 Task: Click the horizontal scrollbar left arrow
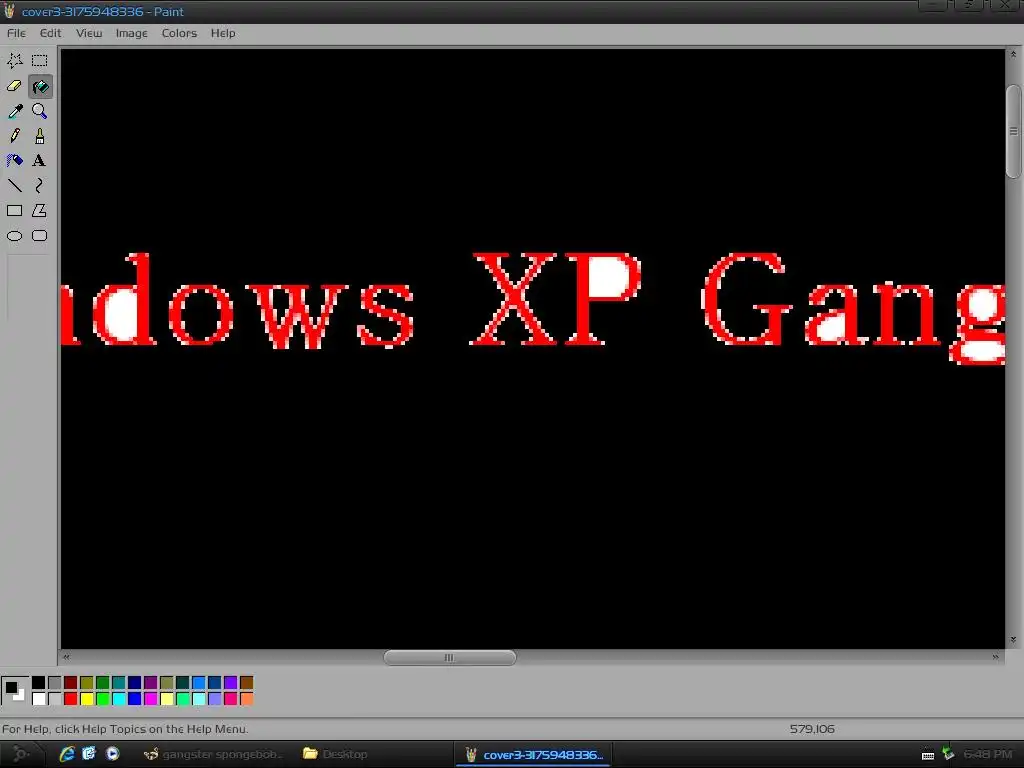click(x=66, y=657)
